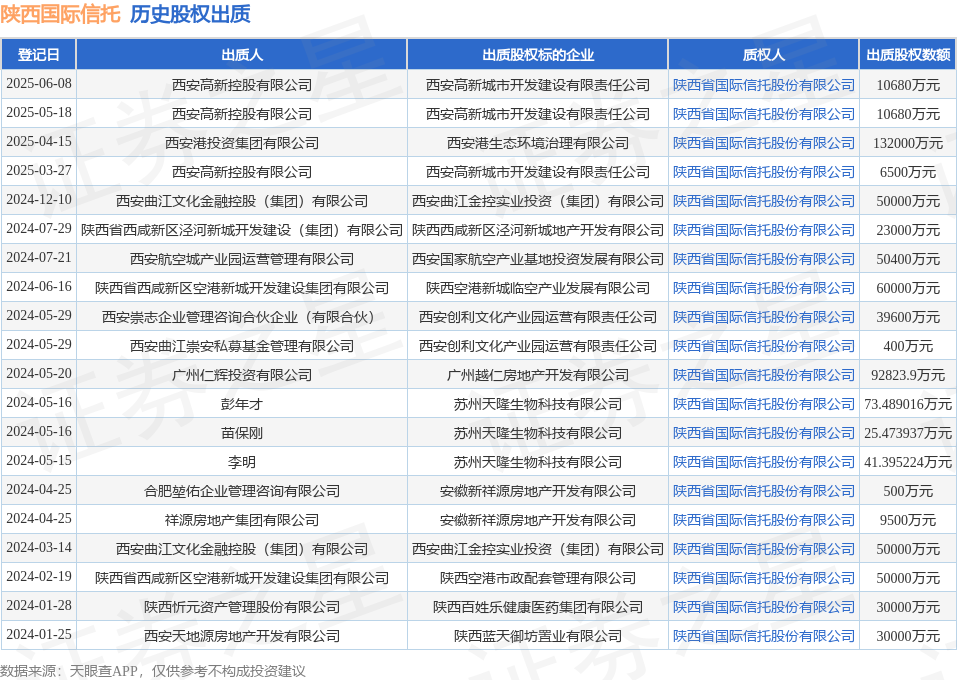Select the date cell 2025-03-27
The image size is (957, 680).
tap(38, 171)
